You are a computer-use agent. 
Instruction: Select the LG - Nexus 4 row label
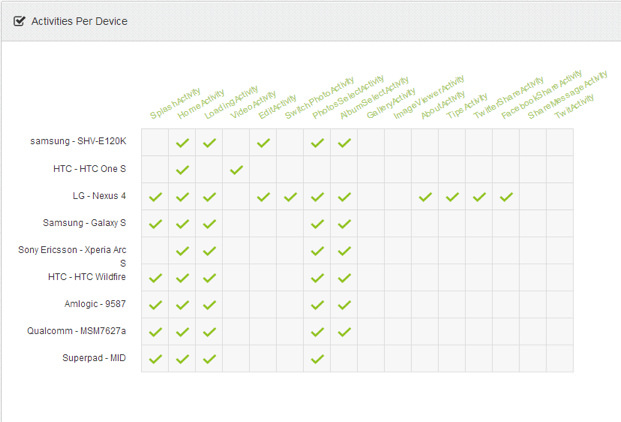(x=98, y=197)
